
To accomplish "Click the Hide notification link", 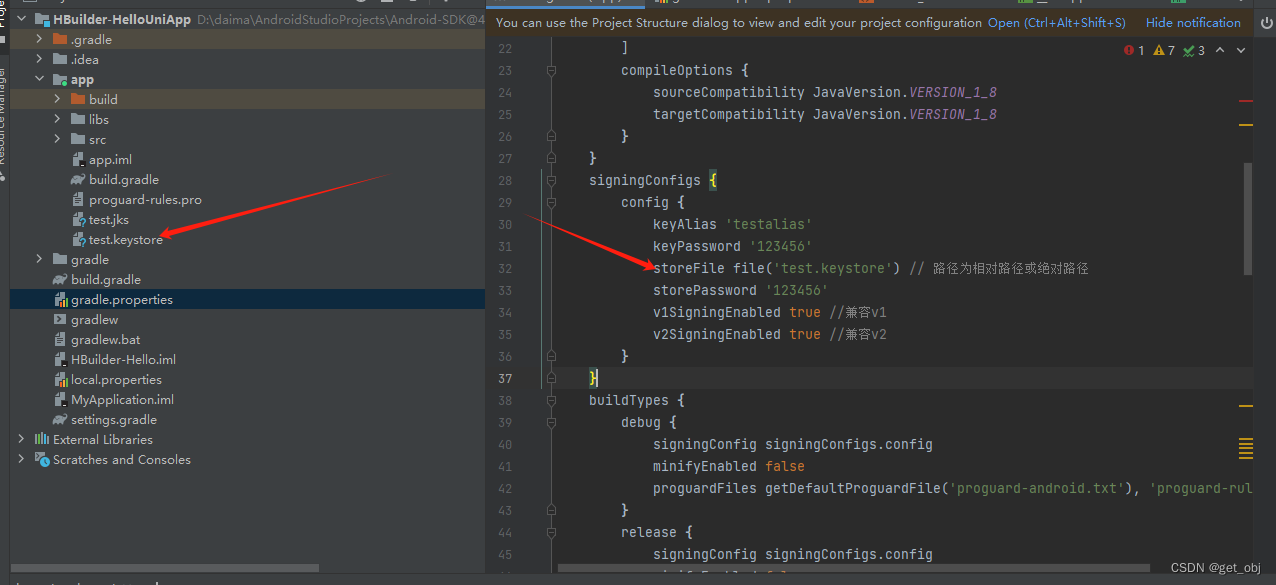I will (1193, 22).
